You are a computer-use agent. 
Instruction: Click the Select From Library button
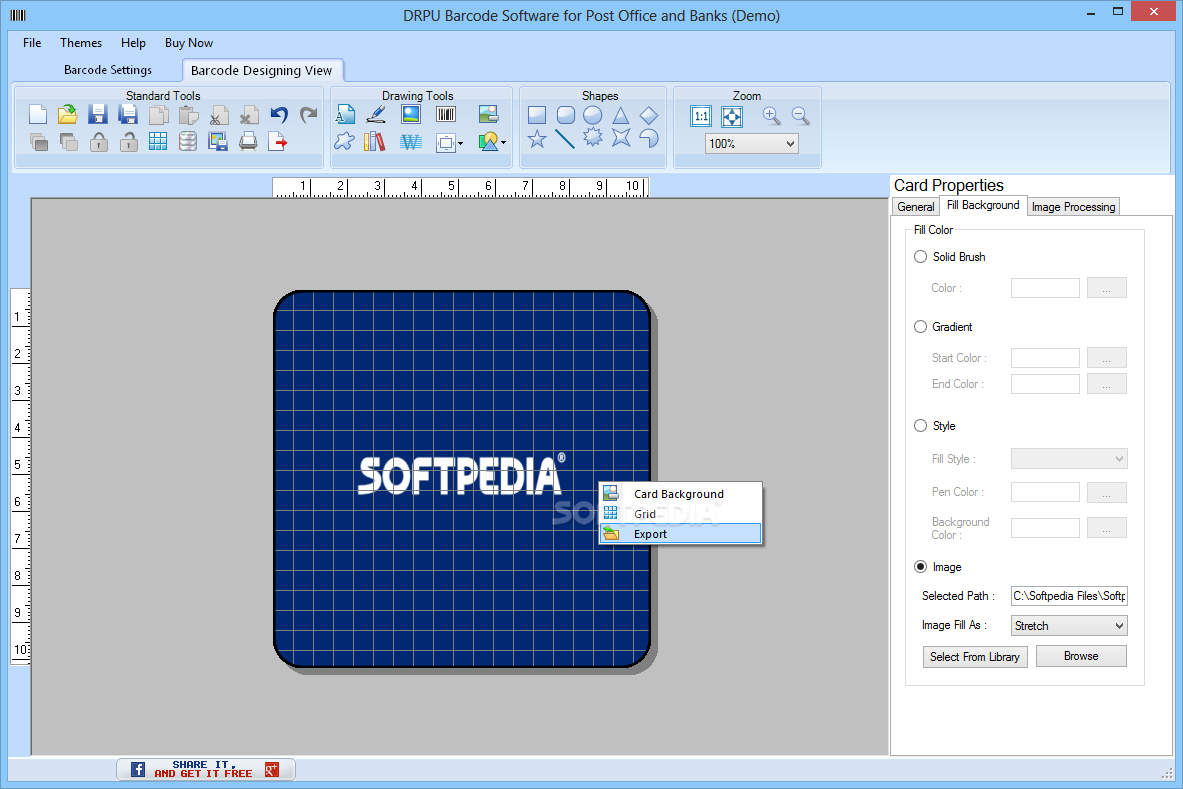[x=975, y=657]
